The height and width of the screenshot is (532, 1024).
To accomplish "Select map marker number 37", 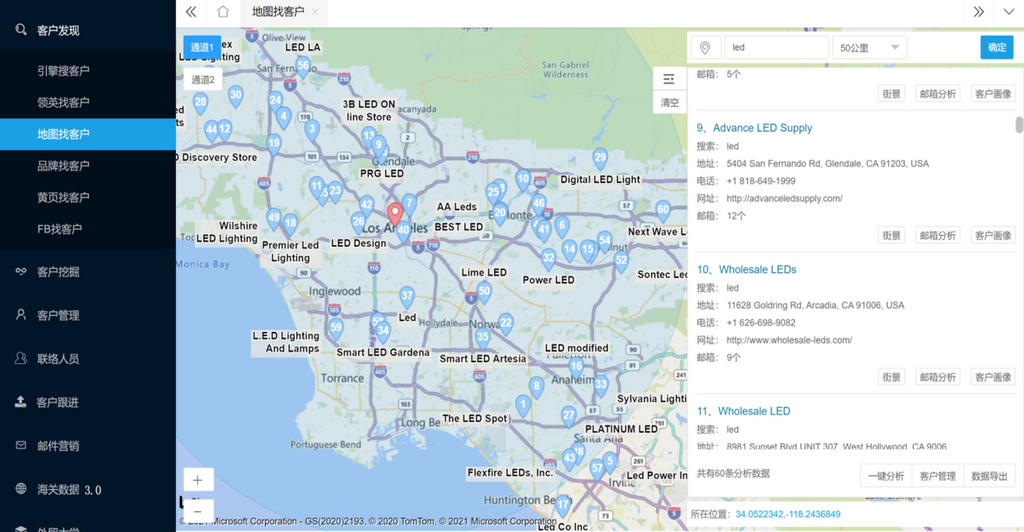I will point(407,296).
